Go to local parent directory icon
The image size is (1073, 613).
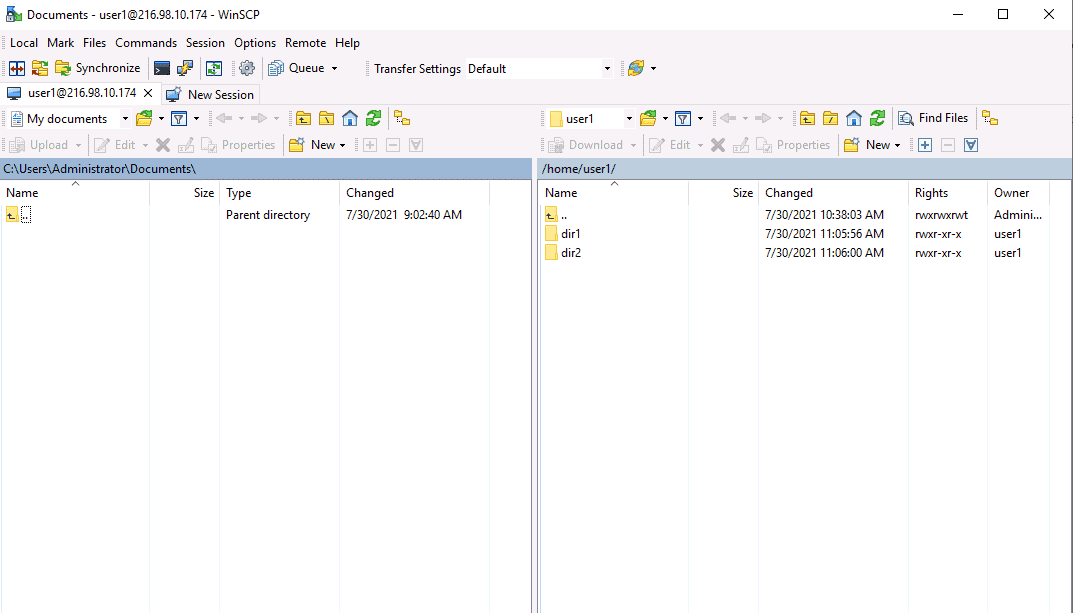303,119
